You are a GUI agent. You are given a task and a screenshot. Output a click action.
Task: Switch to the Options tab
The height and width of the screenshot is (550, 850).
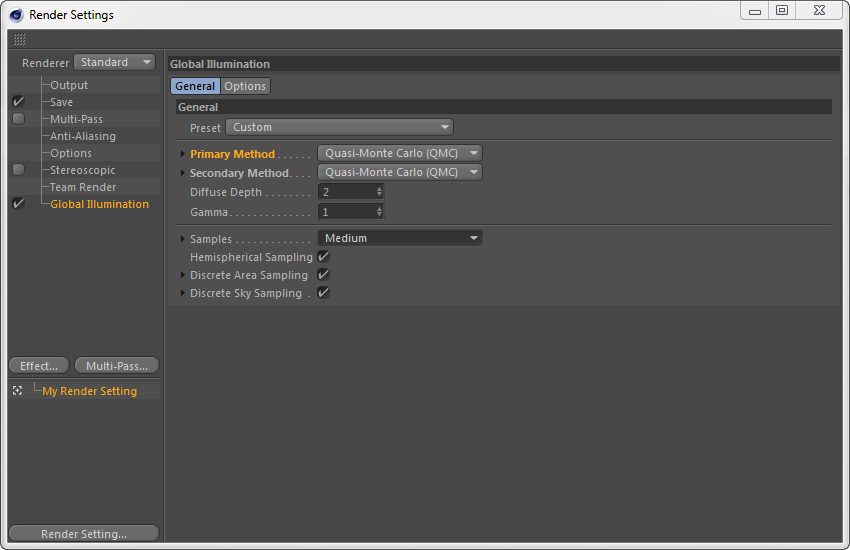click(245, 86)
